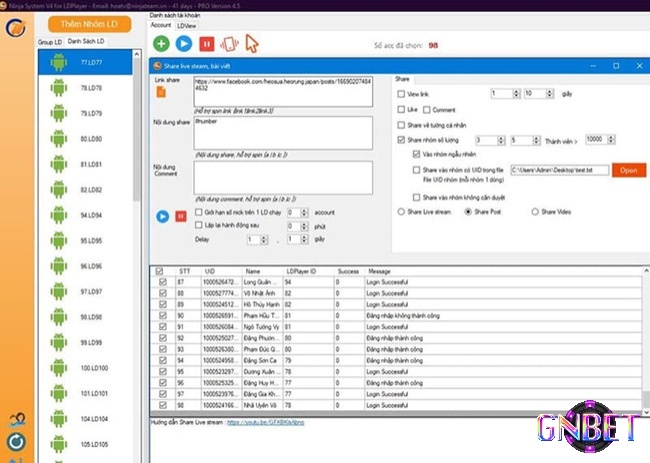This screenshot has height=463, width=650.
Task: Choose the Share Live stream radio option
Action: pyautogui.click(x=401, y=212)
